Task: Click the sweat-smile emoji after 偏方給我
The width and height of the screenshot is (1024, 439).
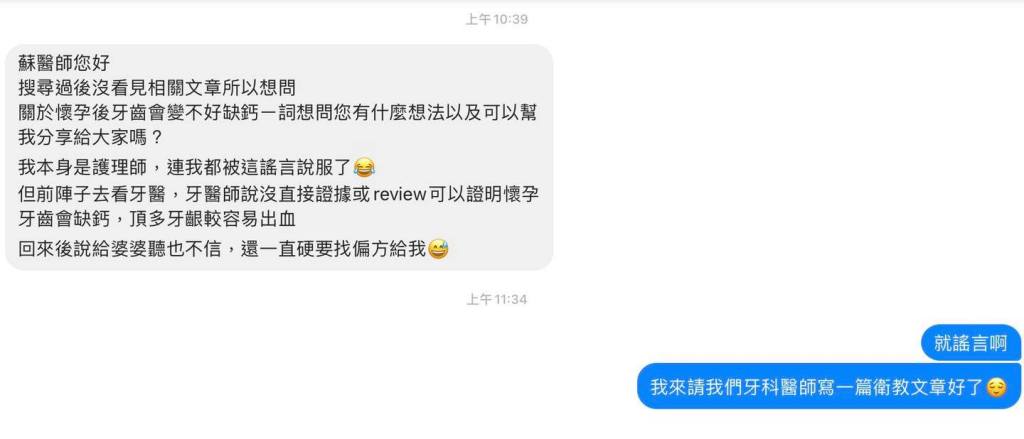Action: pos(438,249)
